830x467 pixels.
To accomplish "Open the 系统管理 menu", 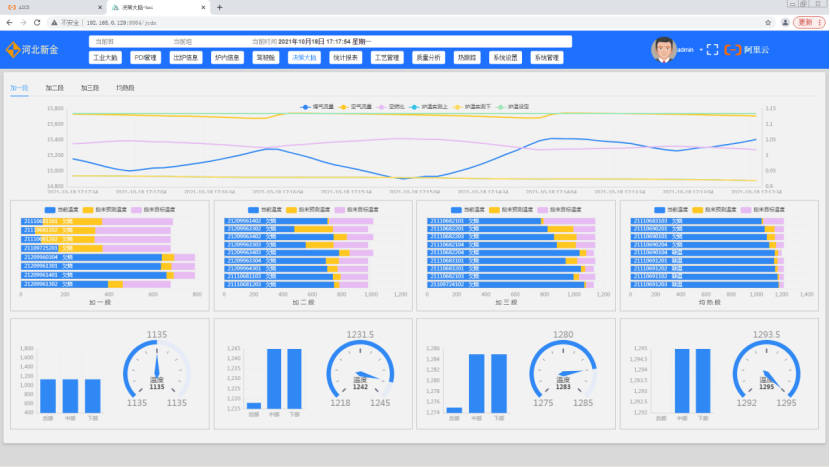I will pos(547,58).
